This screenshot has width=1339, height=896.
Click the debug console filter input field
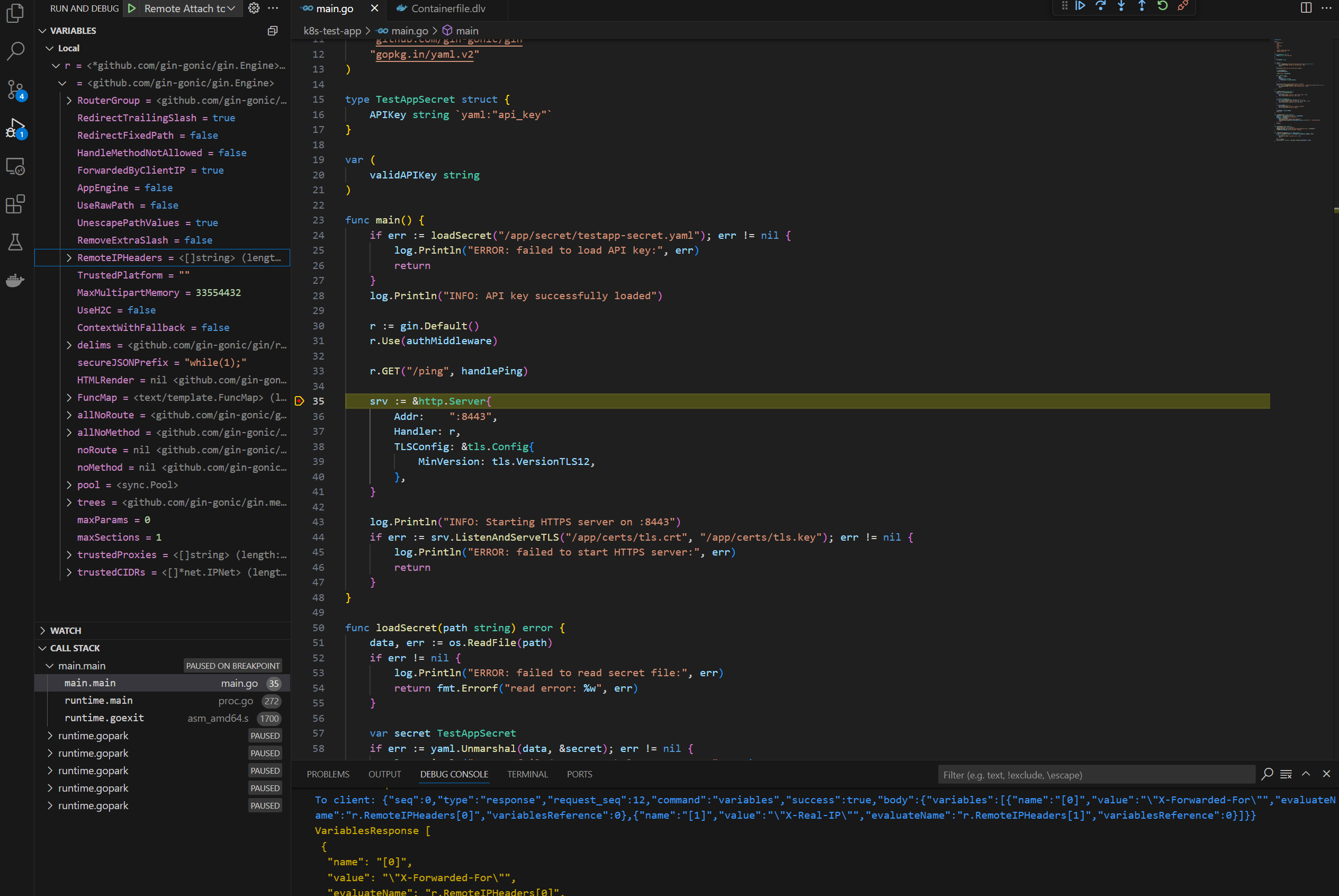1097,774
